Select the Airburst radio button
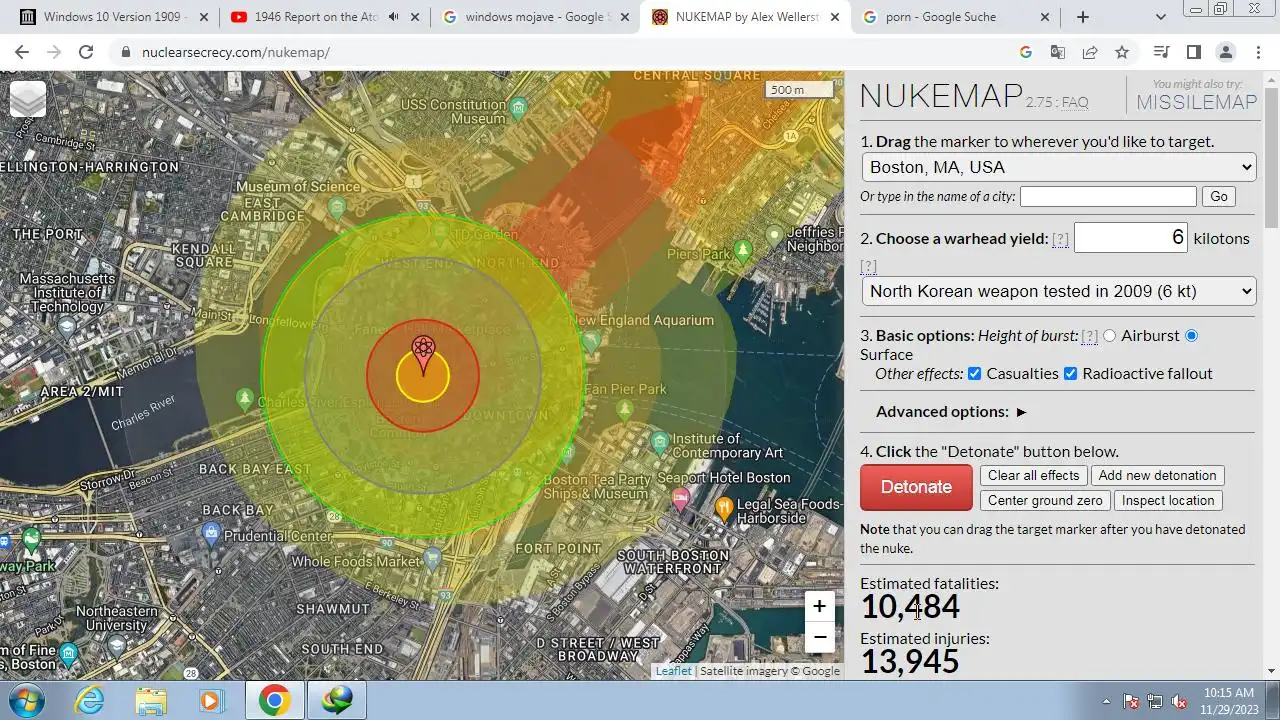1280x720 pixels. (1109, 336)
